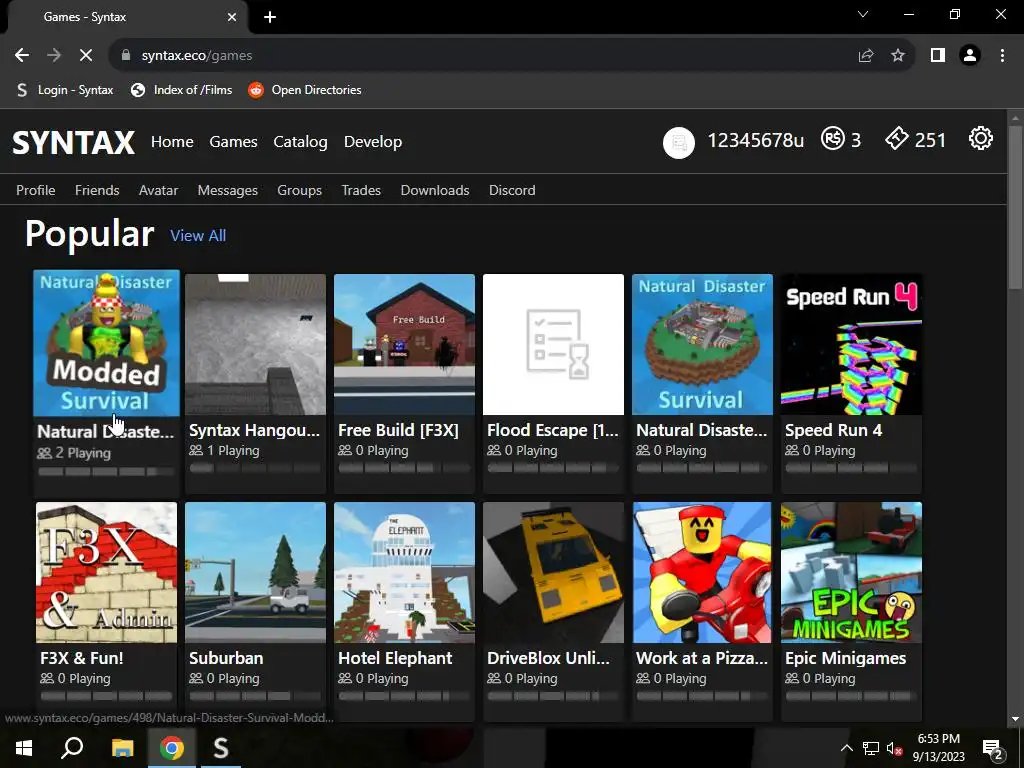Open the F3X & Fun! game thumbnail
Image resolution: width=1024 pixels, height=768 pixels.
pyautogui.click(x=106, y=572)
